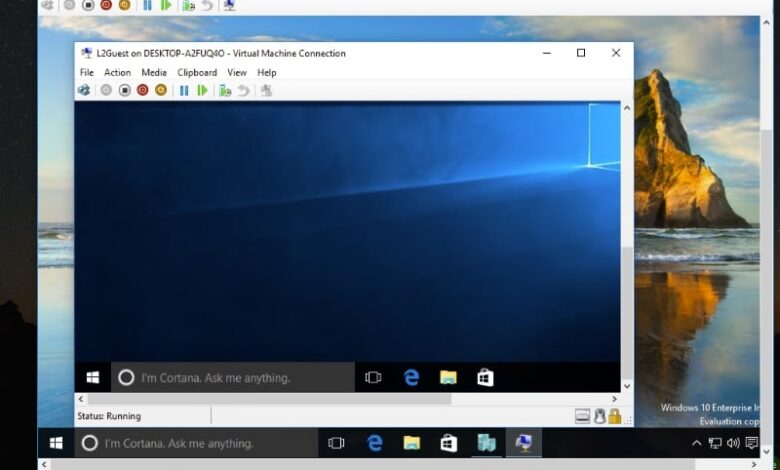Reset L2Guest with the green play-bar icon
Viewport: 780px width, 470px height.
click(202, 91)
